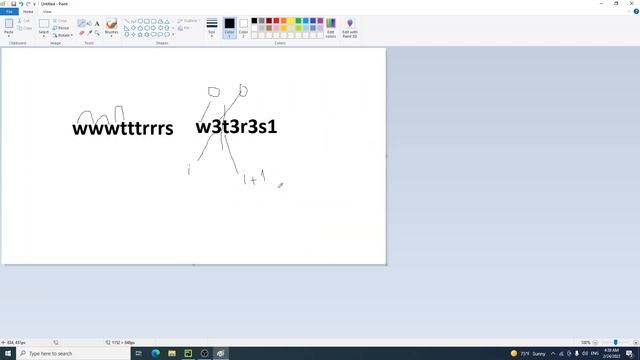Open the File tab

click(x=9, y=11)
